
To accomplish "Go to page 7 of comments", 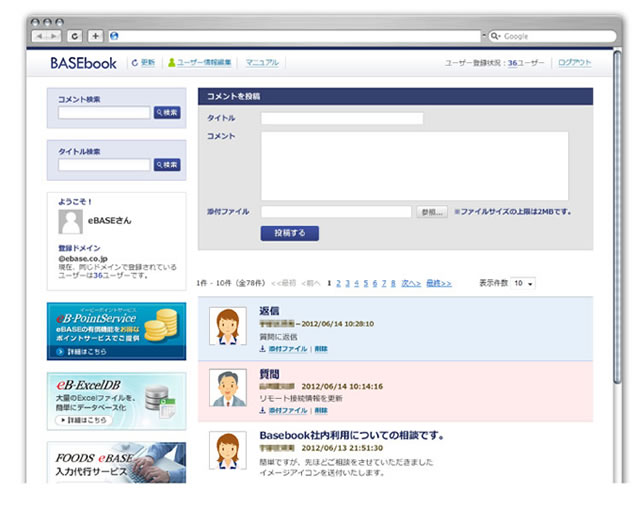I will (384, 284).
